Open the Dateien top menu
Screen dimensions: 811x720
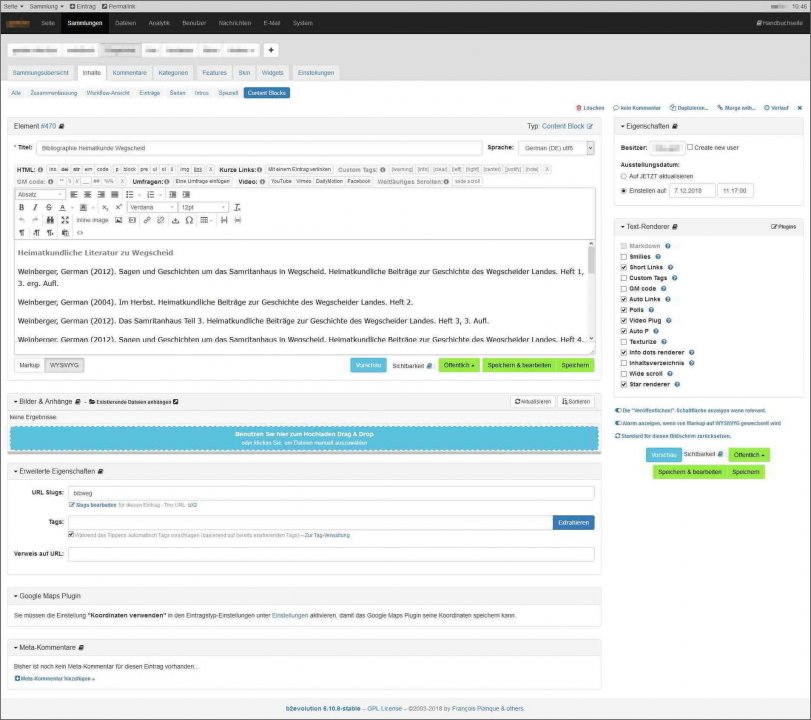(125, 23)
